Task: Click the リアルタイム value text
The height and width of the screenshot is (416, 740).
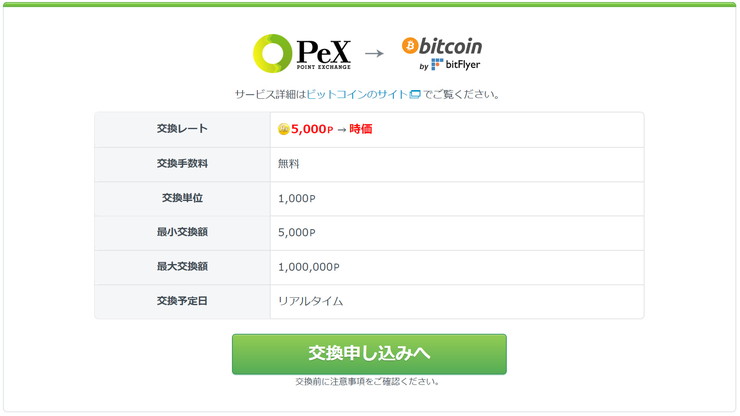Action: coord(311,301)
